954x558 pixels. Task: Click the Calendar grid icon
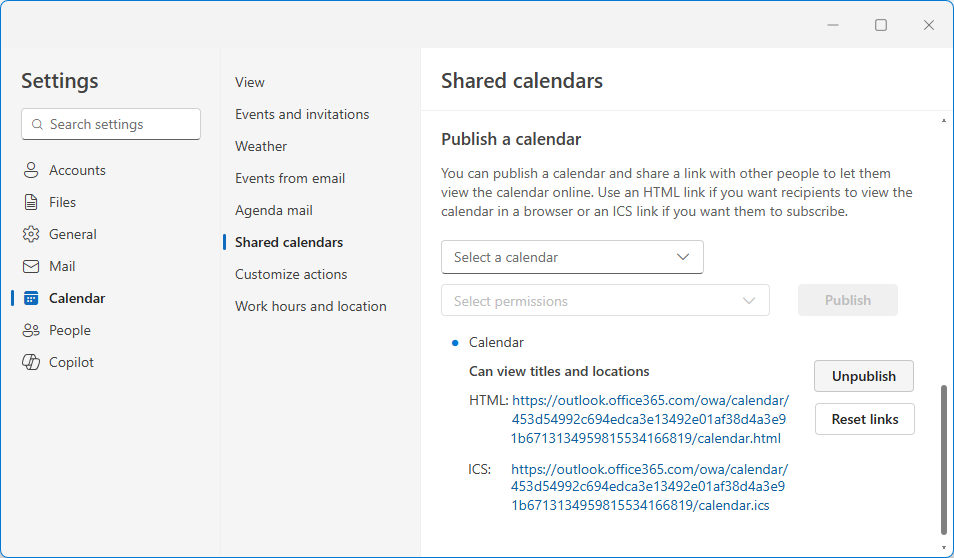coord(30,298)
